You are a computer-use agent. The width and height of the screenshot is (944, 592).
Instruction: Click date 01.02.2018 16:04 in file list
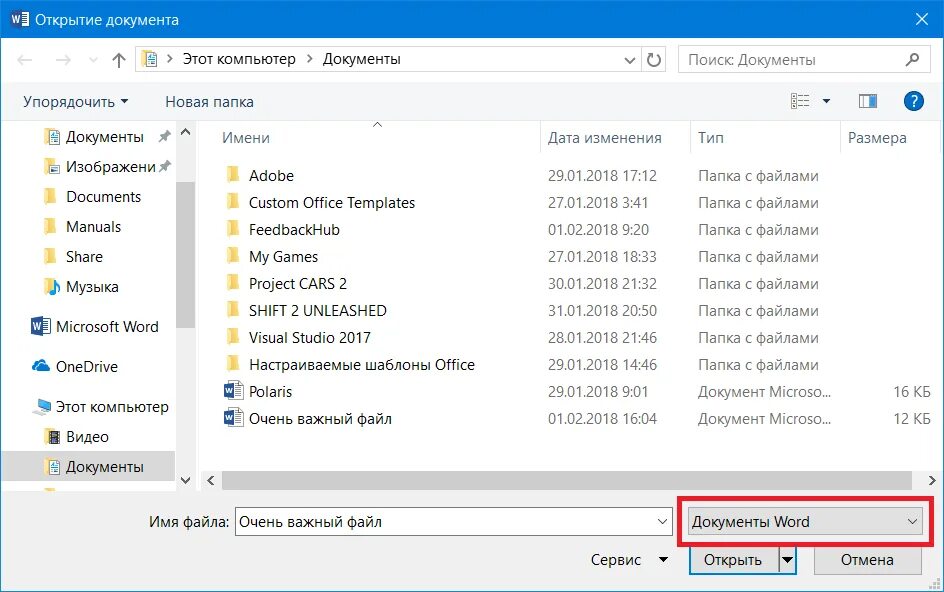pyautogui.click(x=602, y=419)
